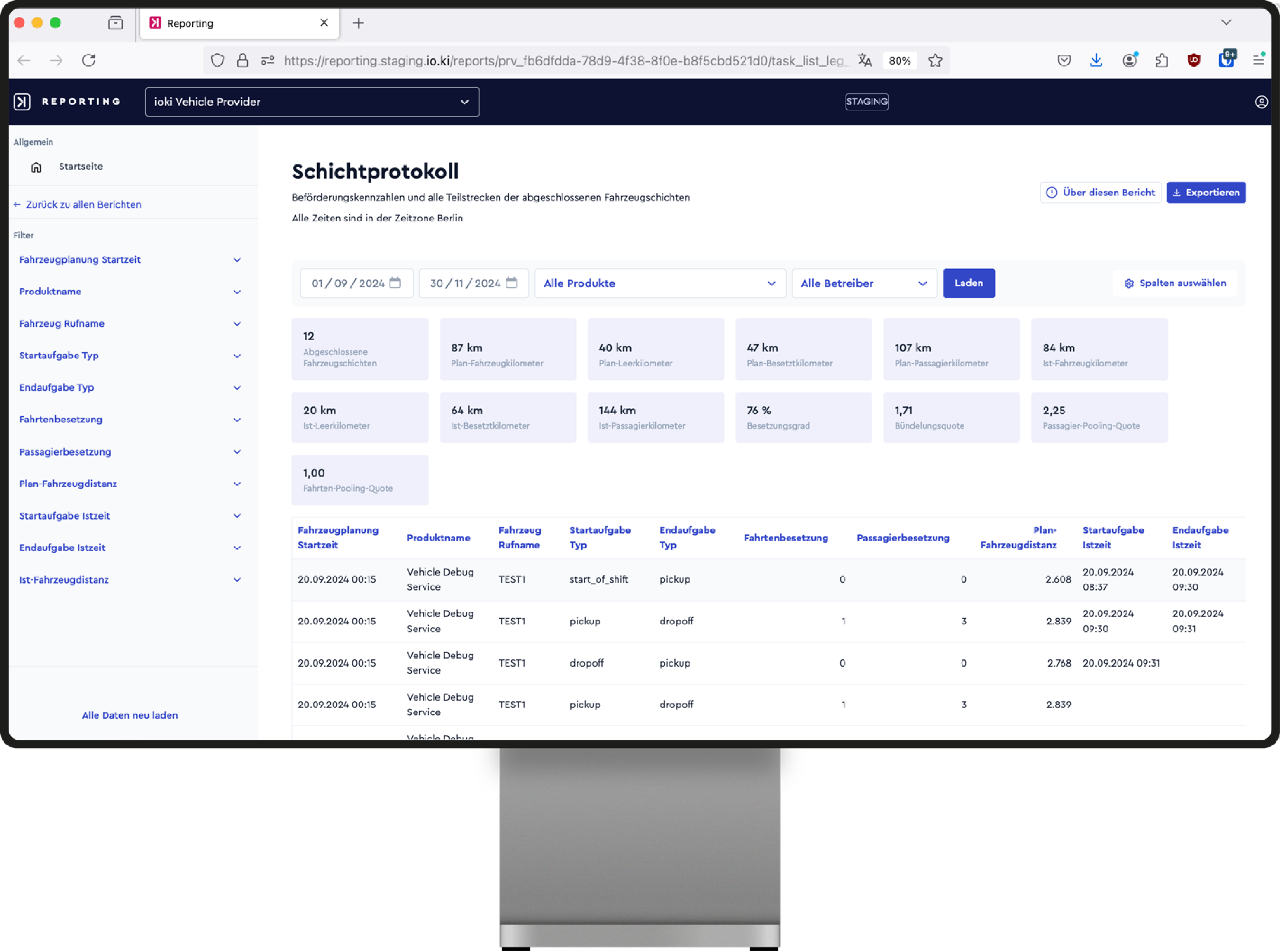Click the Laden button
This screenshot has height=952, width=1280.
[x=968, y=283]
